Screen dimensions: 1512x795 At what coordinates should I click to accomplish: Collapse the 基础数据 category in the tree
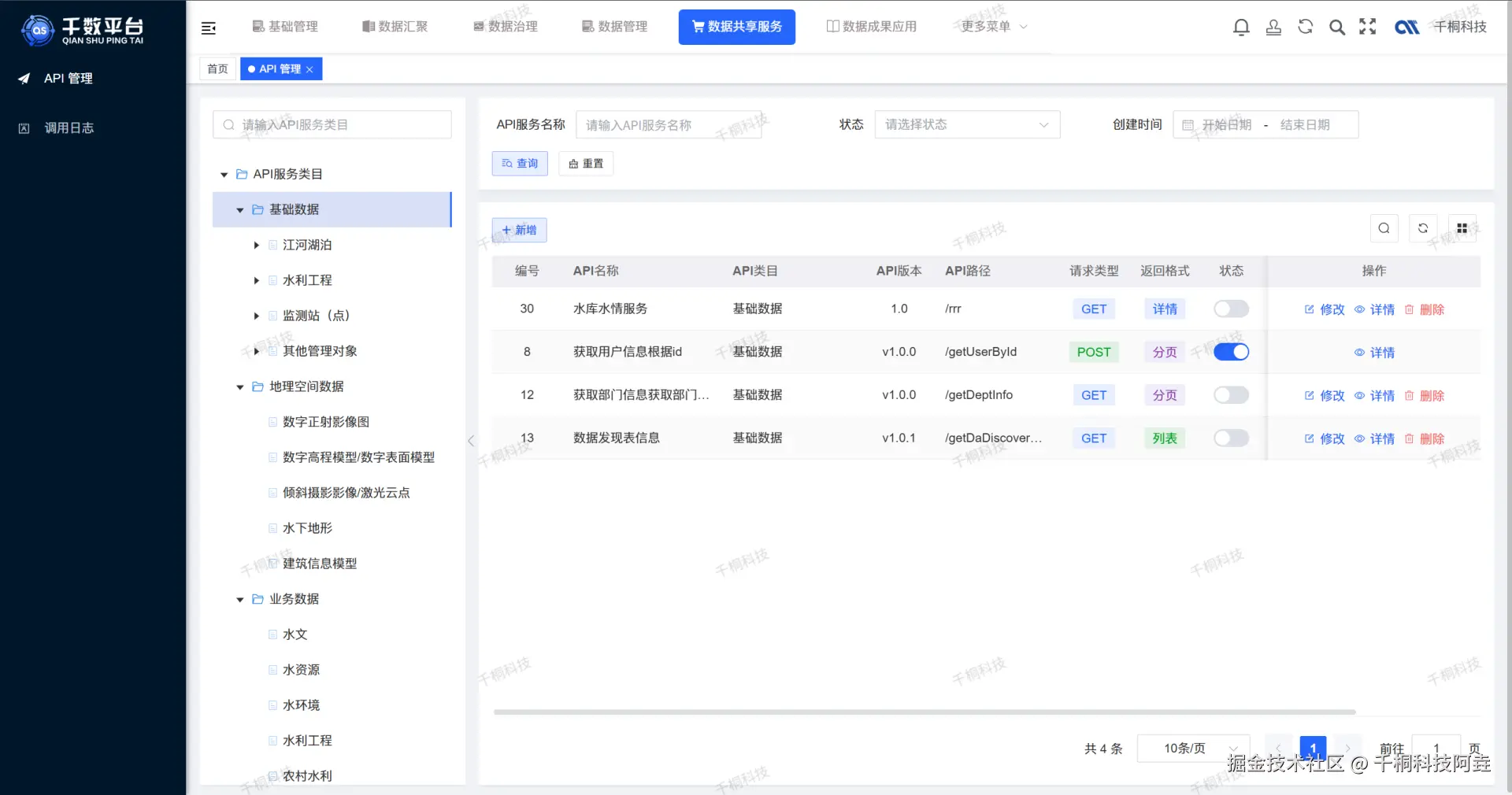pos(239,209)
